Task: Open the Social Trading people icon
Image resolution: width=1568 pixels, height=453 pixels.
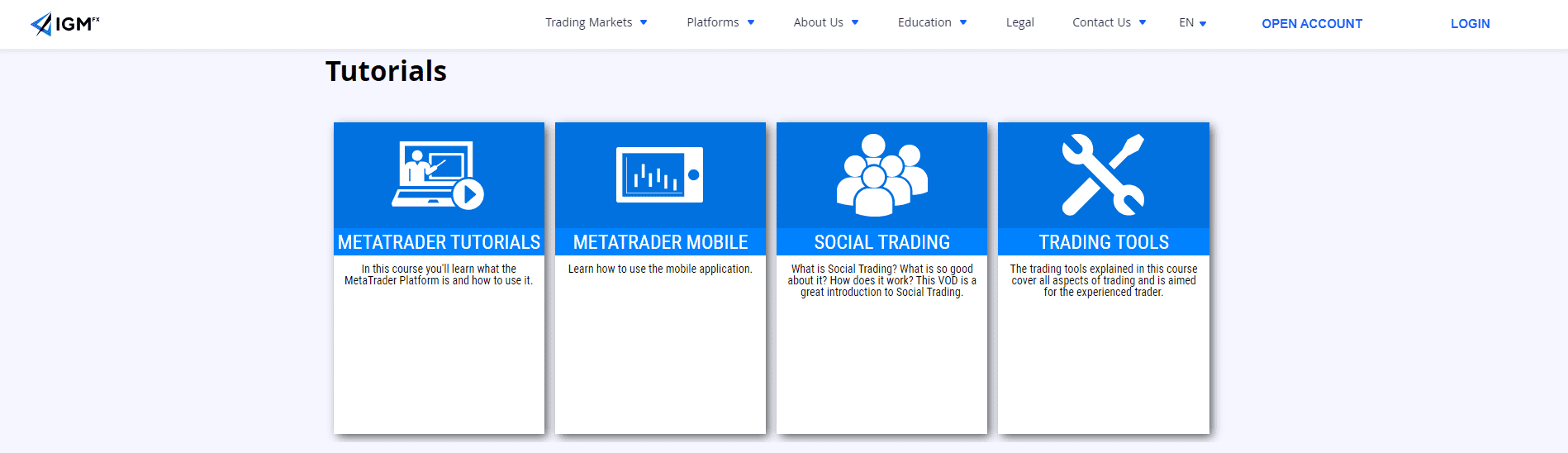Action: point(881,174)
